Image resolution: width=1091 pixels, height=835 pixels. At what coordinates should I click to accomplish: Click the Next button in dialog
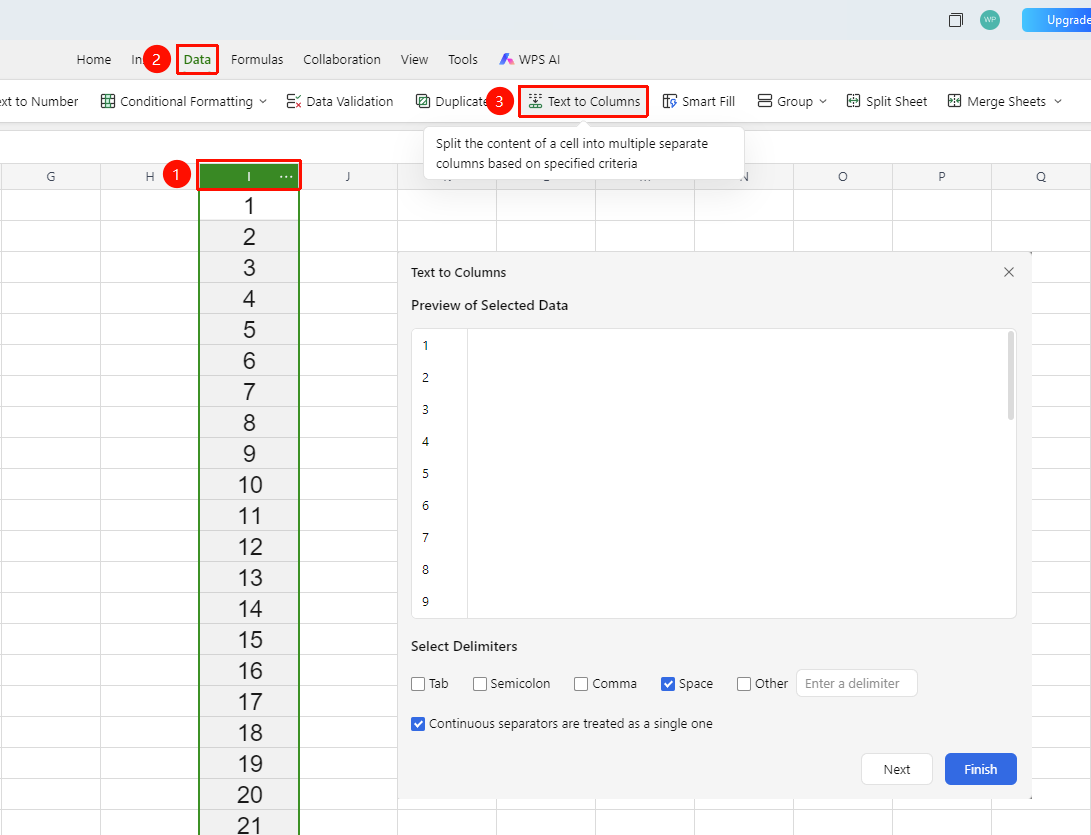[x=896, y=769]
